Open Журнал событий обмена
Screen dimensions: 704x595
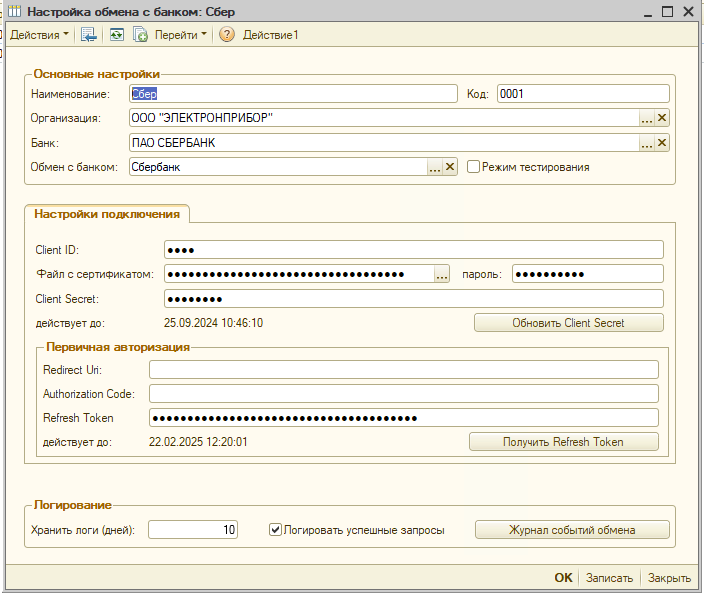[x=571, y=530]
